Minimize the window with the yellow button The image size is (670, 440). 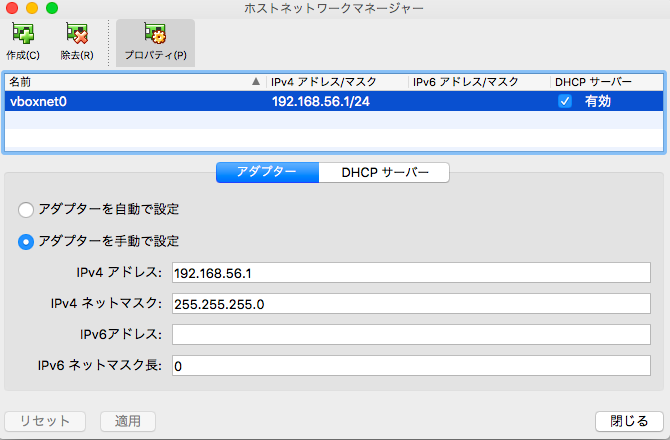coord(32,8)
